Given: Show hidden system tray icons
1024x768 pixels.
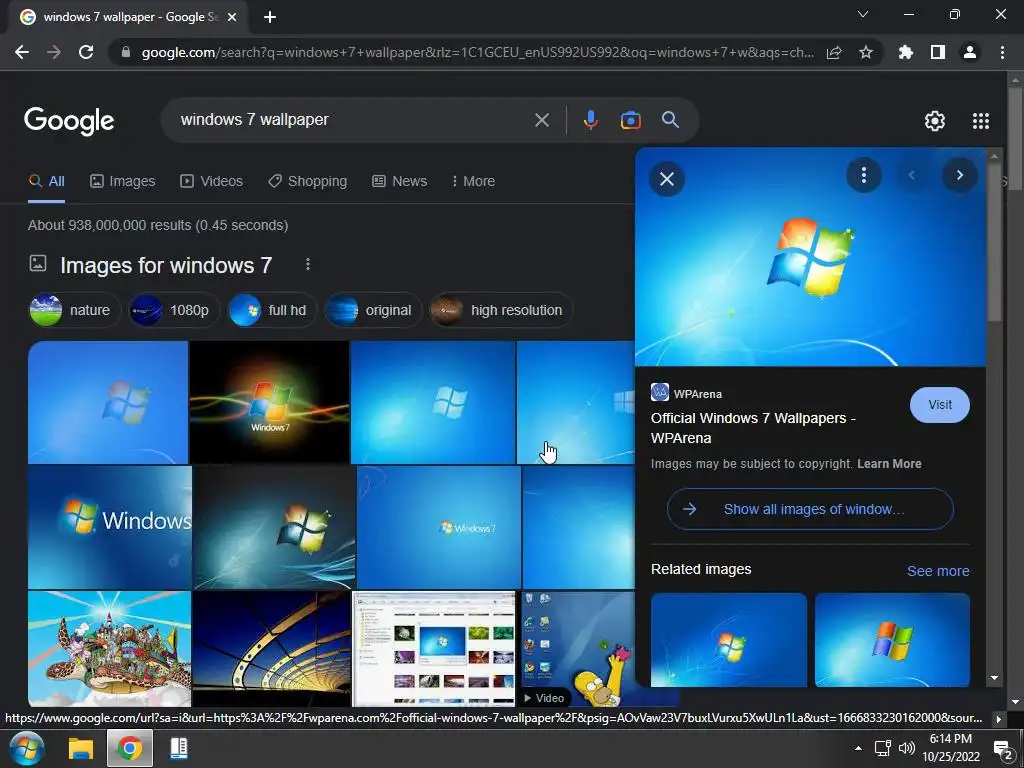Looking at the screenshot, I should tap(858, 748).
